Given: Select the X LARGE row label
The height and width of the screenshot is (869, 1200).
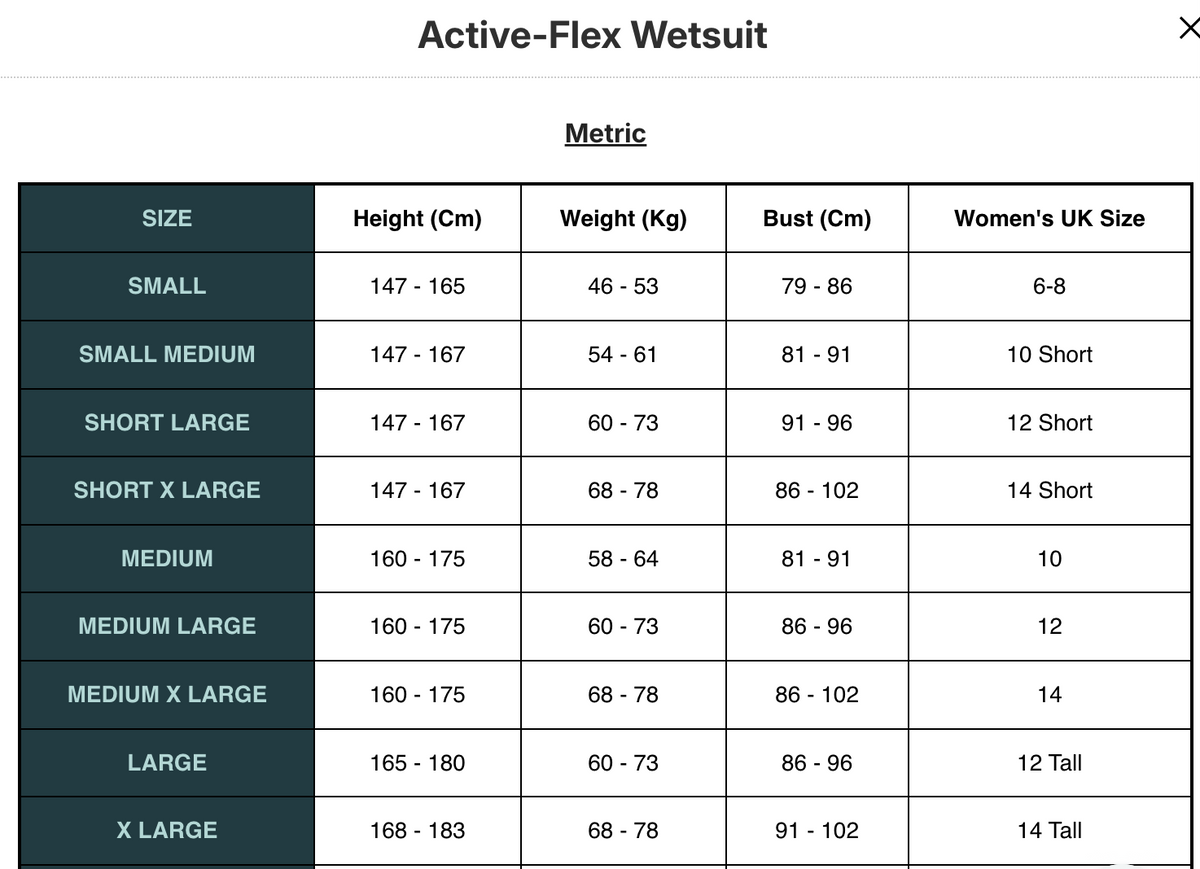Looking at the screenshot, I should (x=167, y=830).
